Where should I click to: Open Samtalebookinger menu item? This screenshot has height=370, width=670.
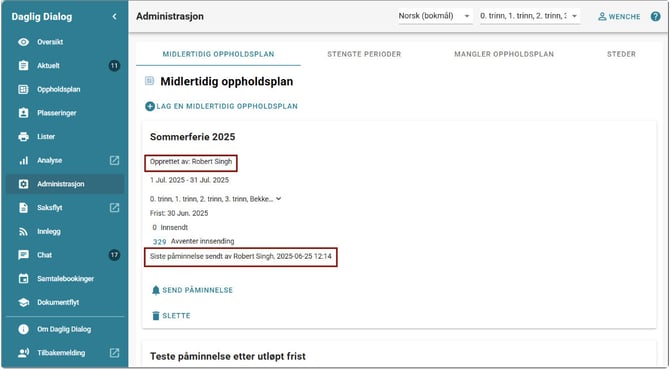pos(65,279)
